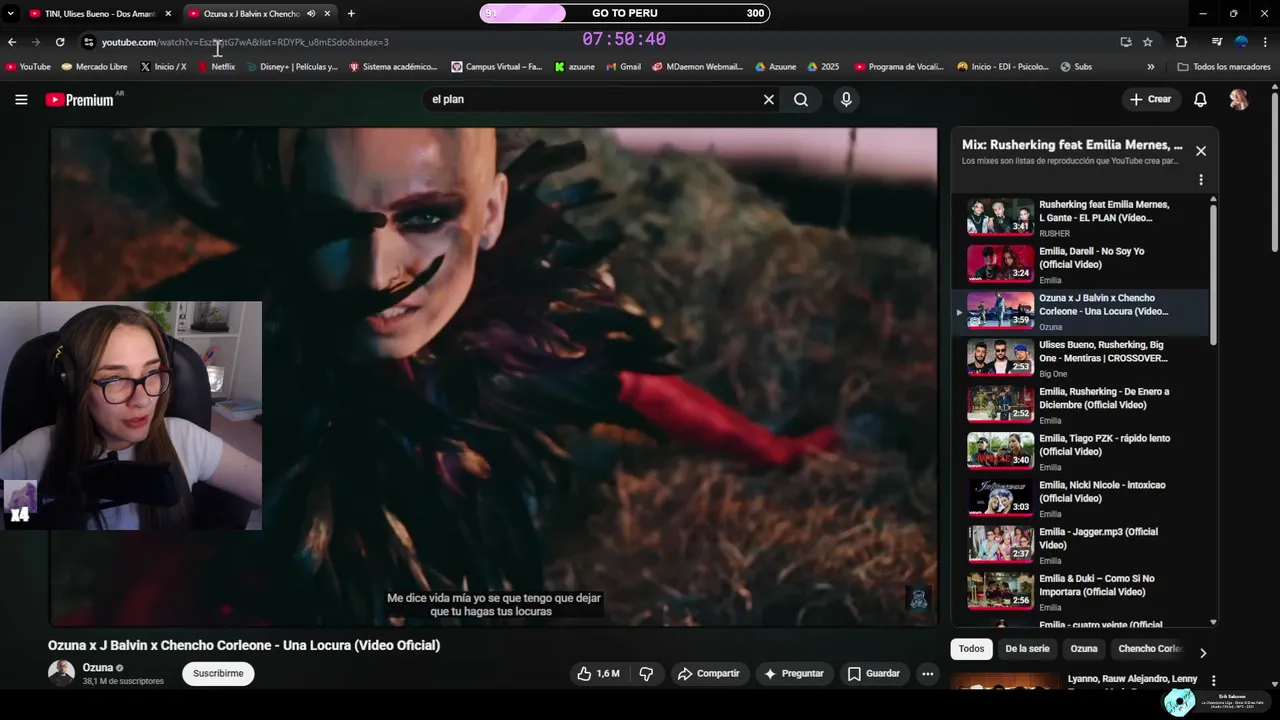Close the Mix playlist panel
The image size is (1280, 720).
pyautogui.click(x=1201, y=151)
